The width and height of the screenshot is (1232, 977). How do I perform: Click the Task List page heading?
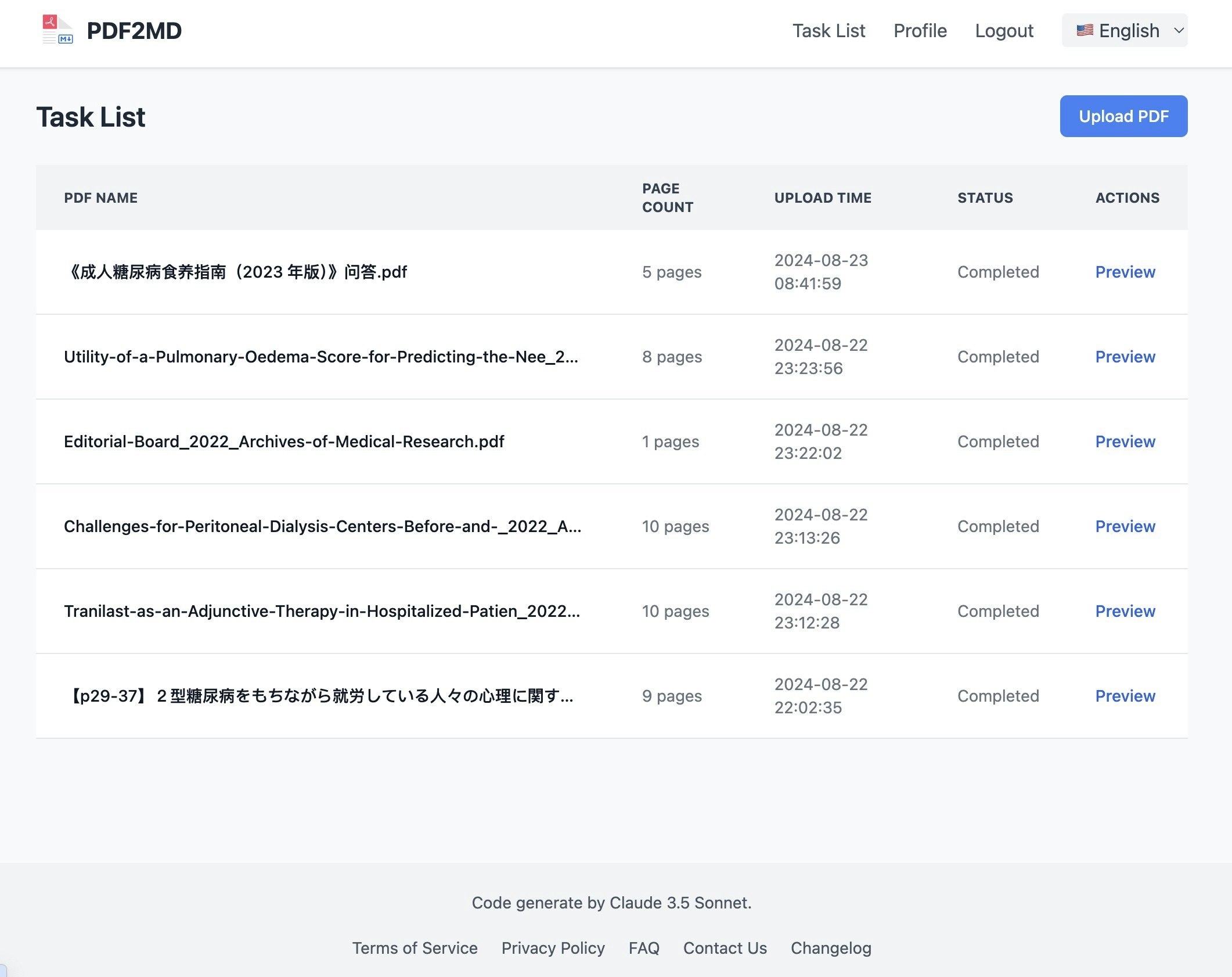pos(91,117)
